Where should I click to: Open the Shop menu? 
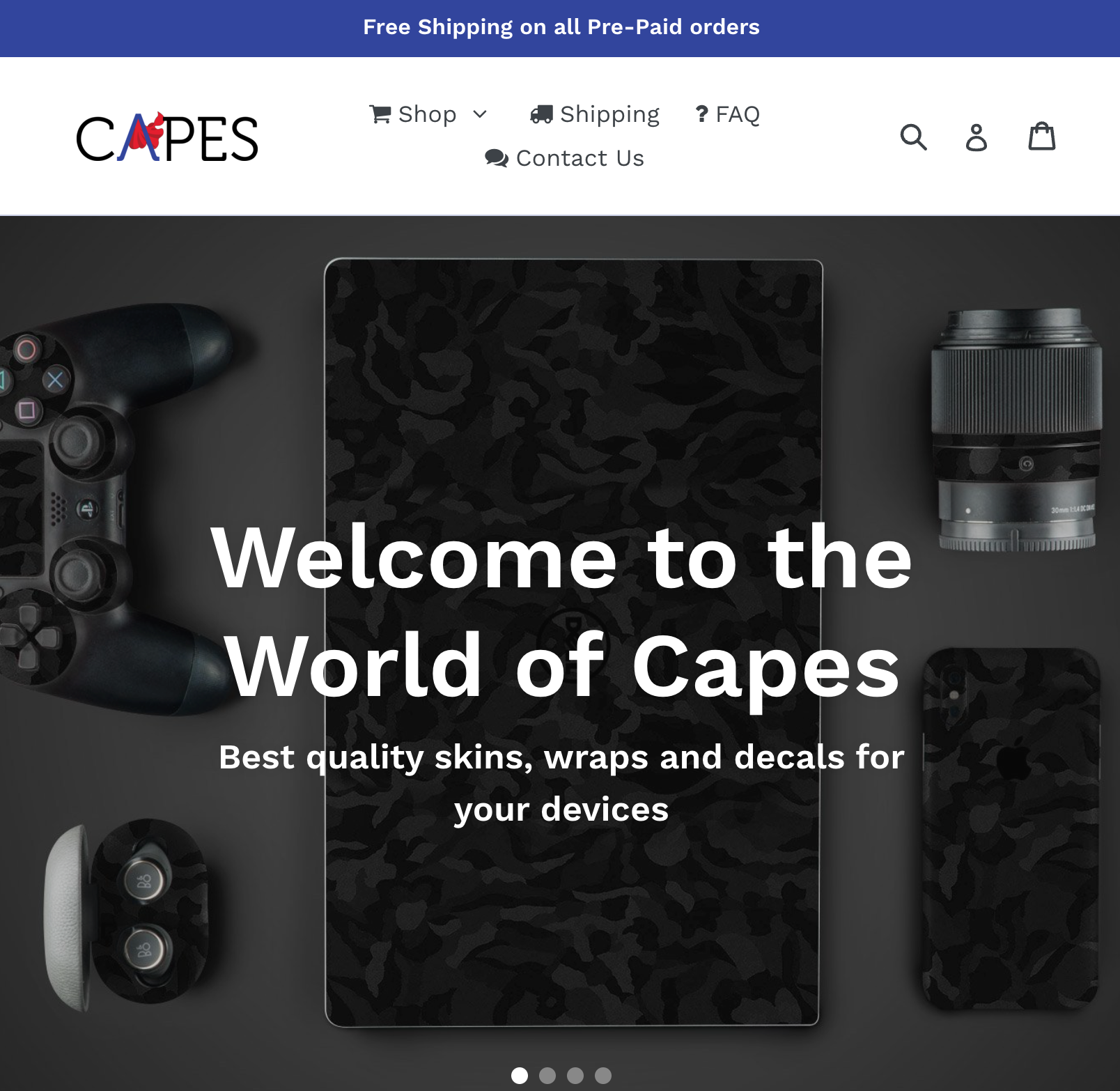point(428,114)
